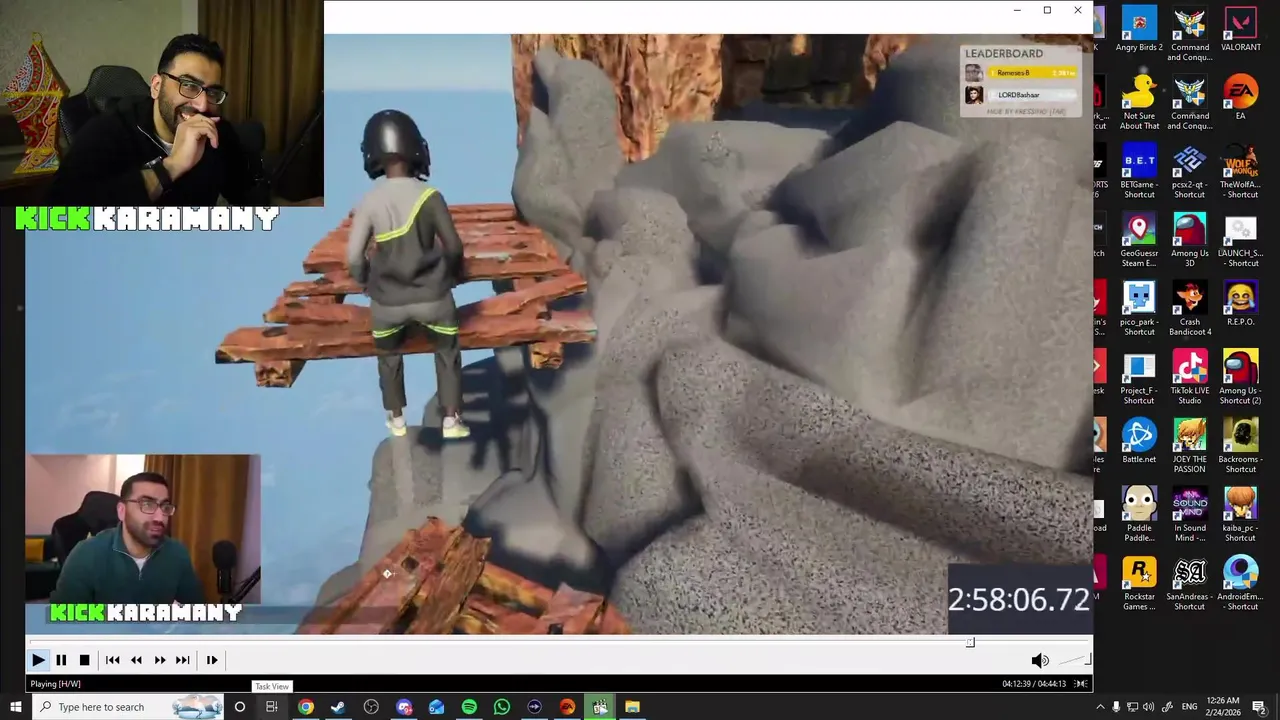
Task: Fast forward the video
Action: [x=159, y=660]
